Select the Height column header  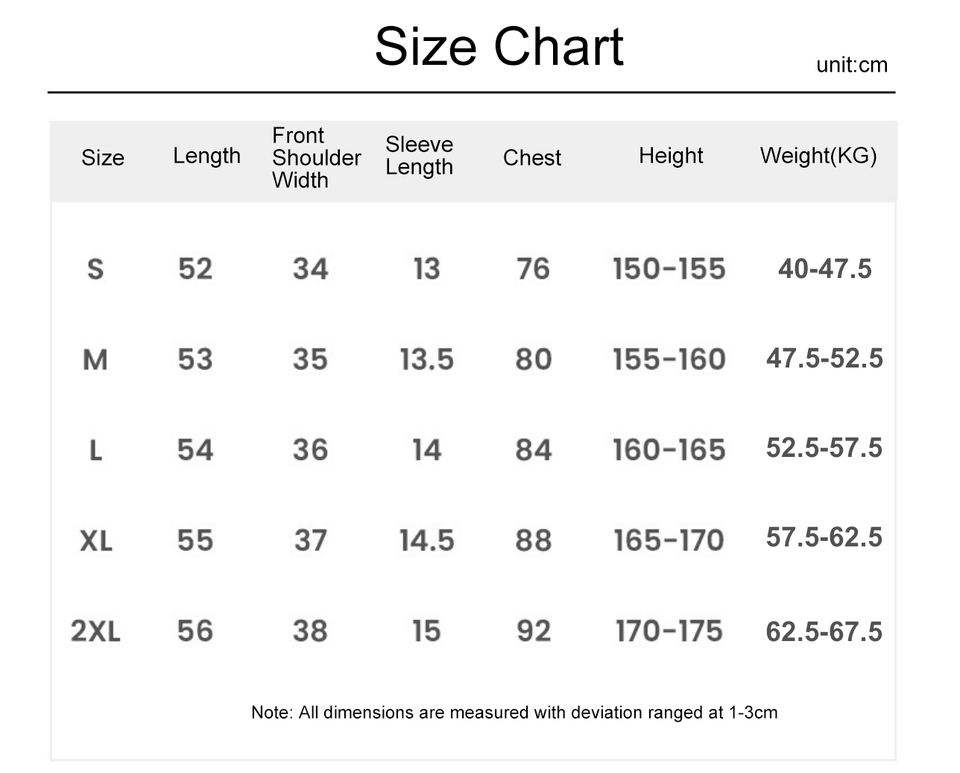pyautogui.click(x=671, y=156)
